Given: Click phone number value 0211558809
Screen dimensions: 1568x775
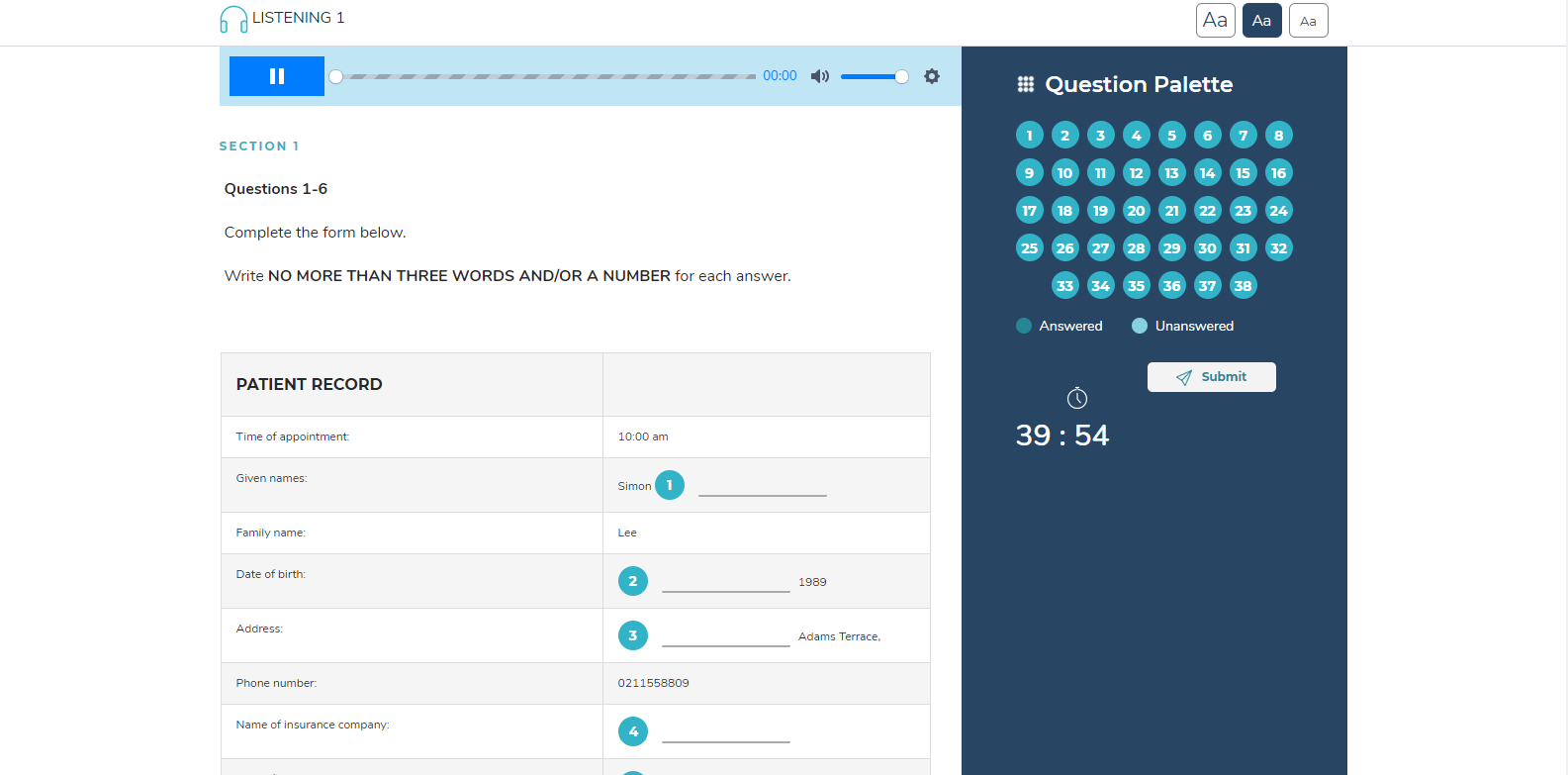Looking at the screenshot, I should click(653, 683).
